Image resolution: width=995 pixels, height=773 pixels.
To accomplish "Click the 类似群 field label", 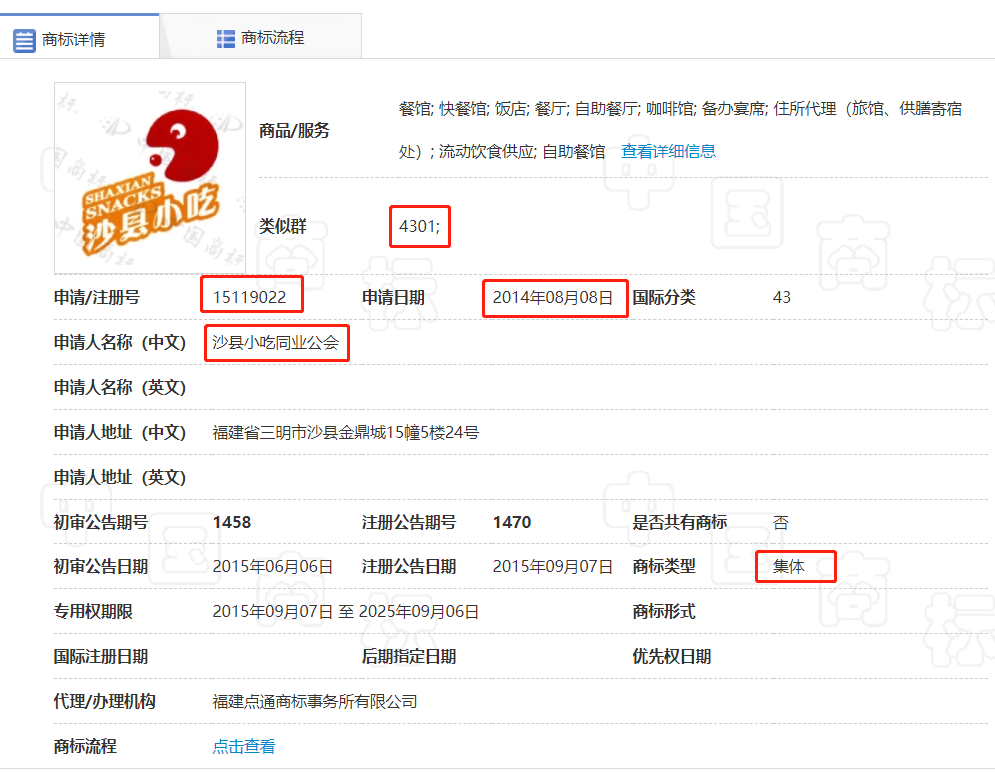I will [x=282, y=226].
